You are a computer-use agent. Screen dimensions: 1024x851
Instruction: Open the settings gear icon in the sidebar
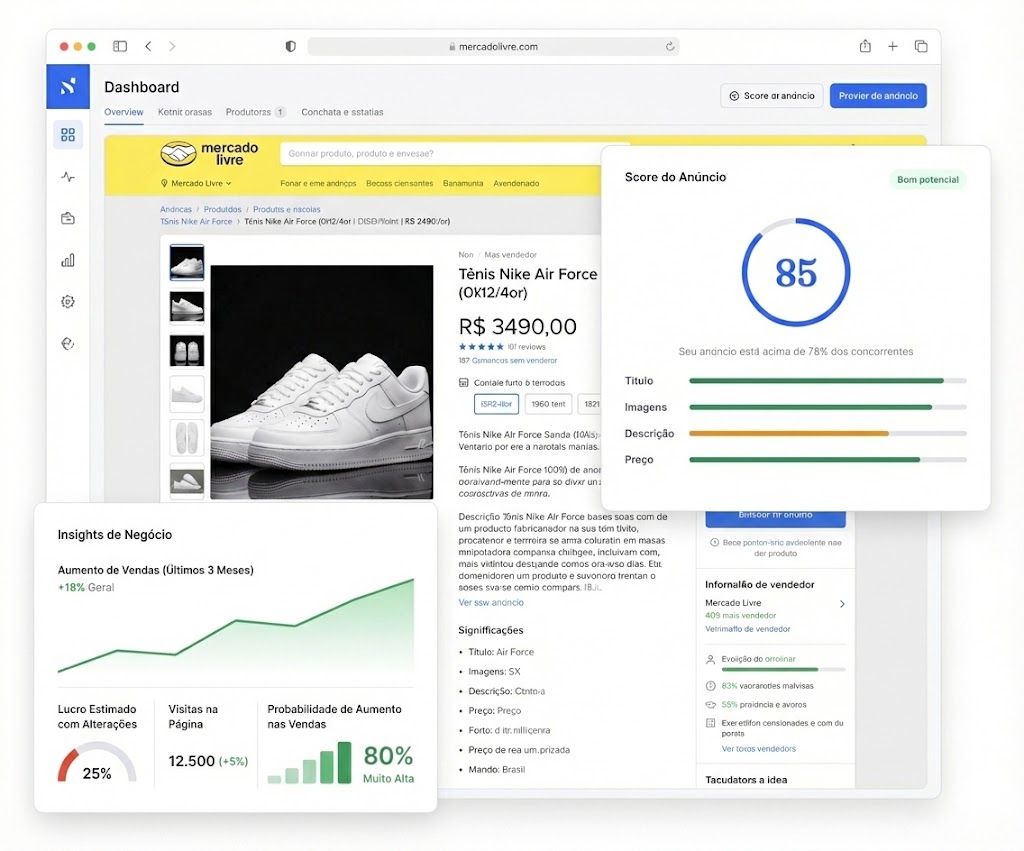click(x=67, y=301)
